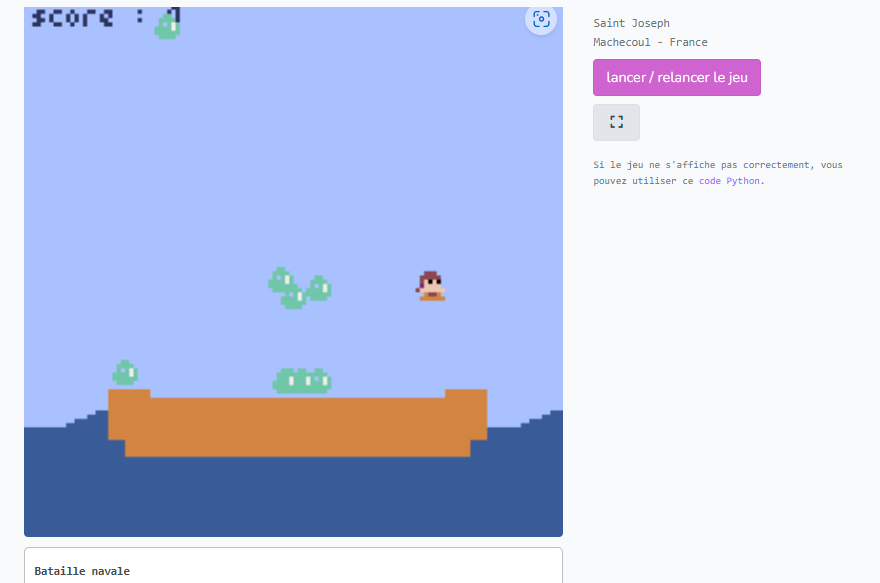
Task: Click the screenshot capture icon on game canvas
Action: (x=541, y=20)
